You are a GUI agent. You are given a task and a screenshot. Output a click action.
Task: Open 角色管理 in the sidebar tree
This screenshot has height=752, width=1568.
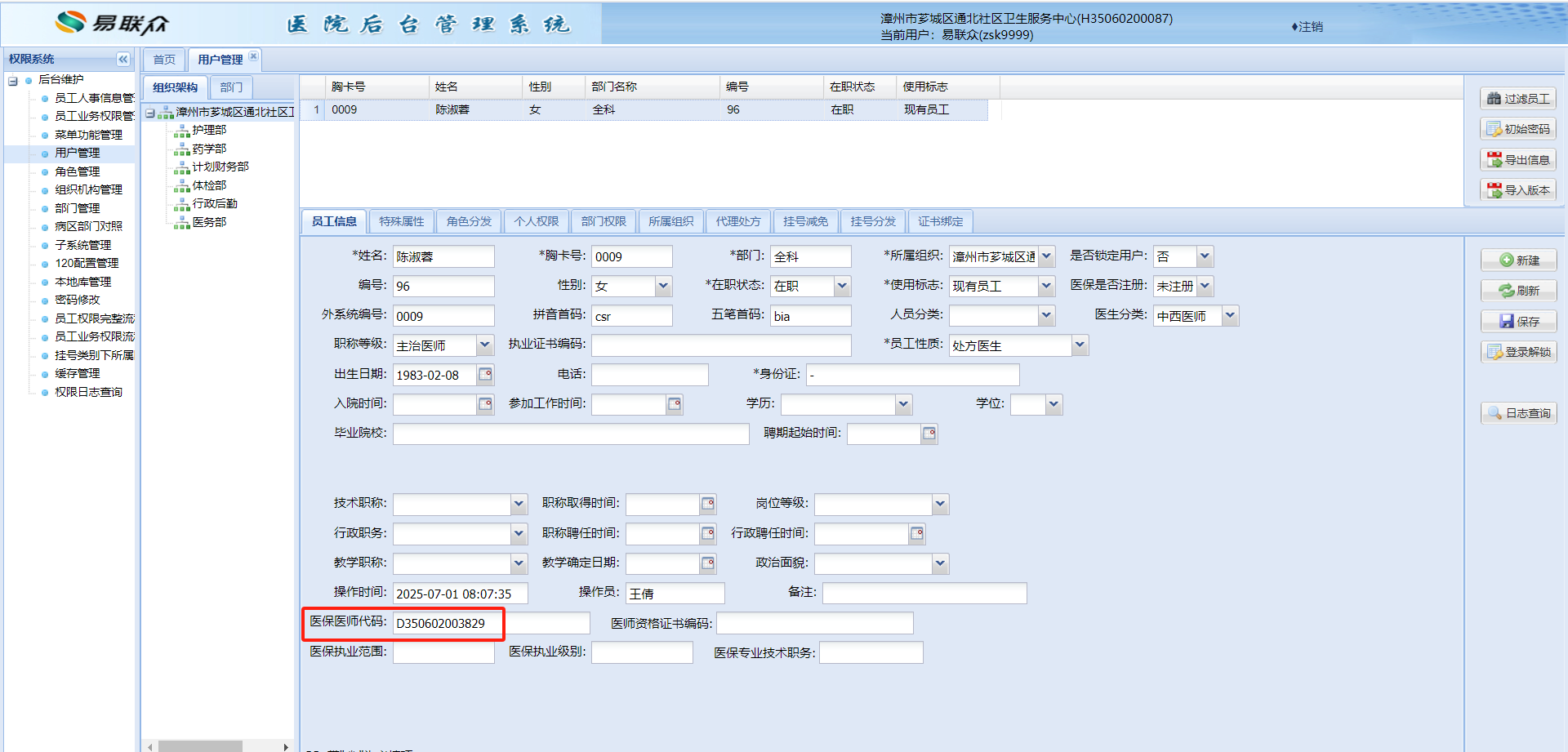click(x=78, y=171)
